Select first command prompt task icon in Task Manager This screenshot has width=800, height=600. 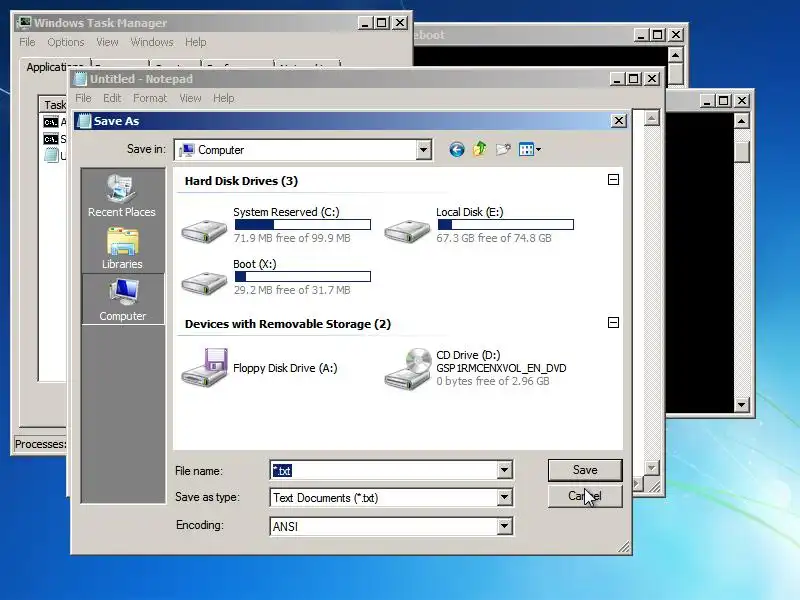click(51, 122)
